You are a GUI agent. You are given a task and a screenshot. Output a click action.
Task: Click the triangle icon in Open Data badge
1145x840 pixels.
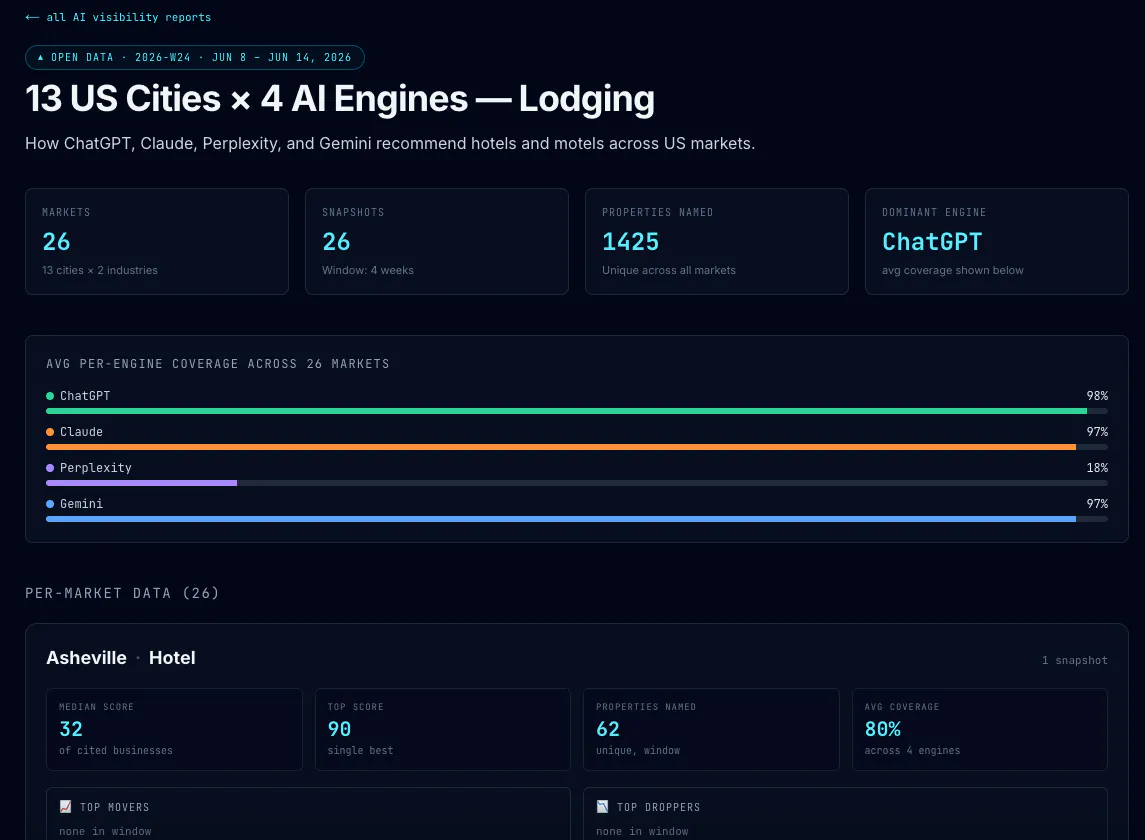(x=41, y=57)
